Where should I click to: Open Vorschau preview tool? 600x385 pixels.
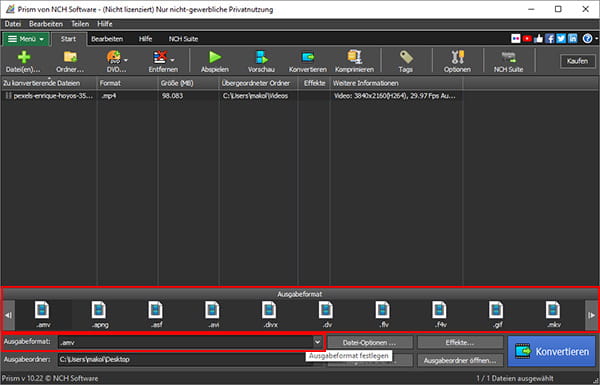[x=261, y=61]
